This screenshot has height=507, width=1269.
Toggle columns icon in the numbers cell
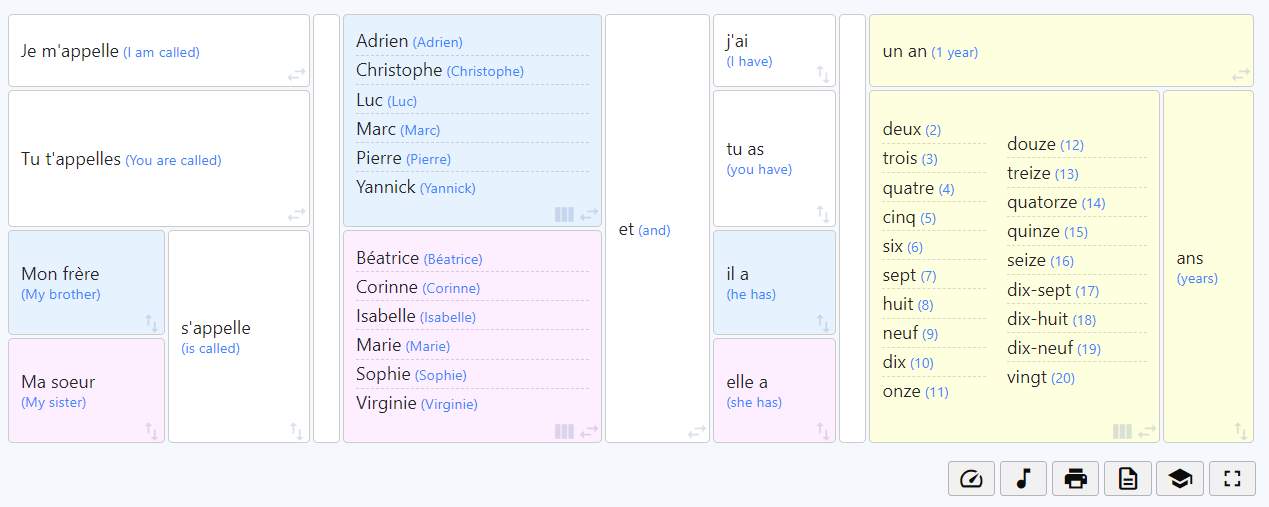1122,431
